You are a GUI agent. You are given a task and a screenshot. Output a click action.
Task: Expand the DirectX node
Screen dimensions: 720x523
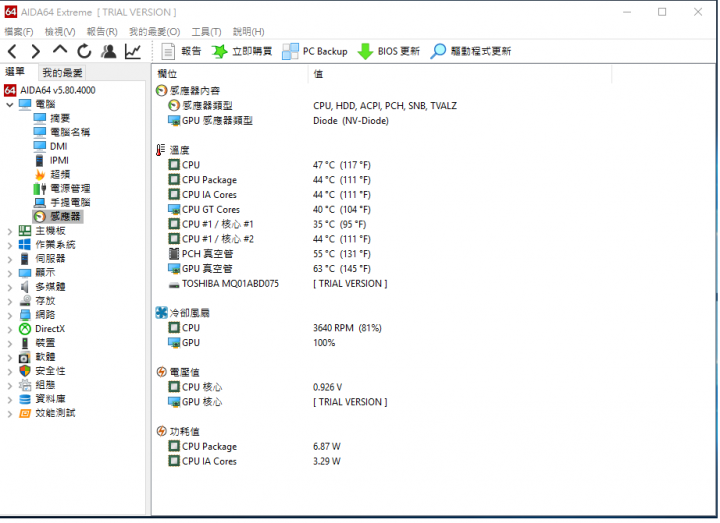click(x=10, y=330)
